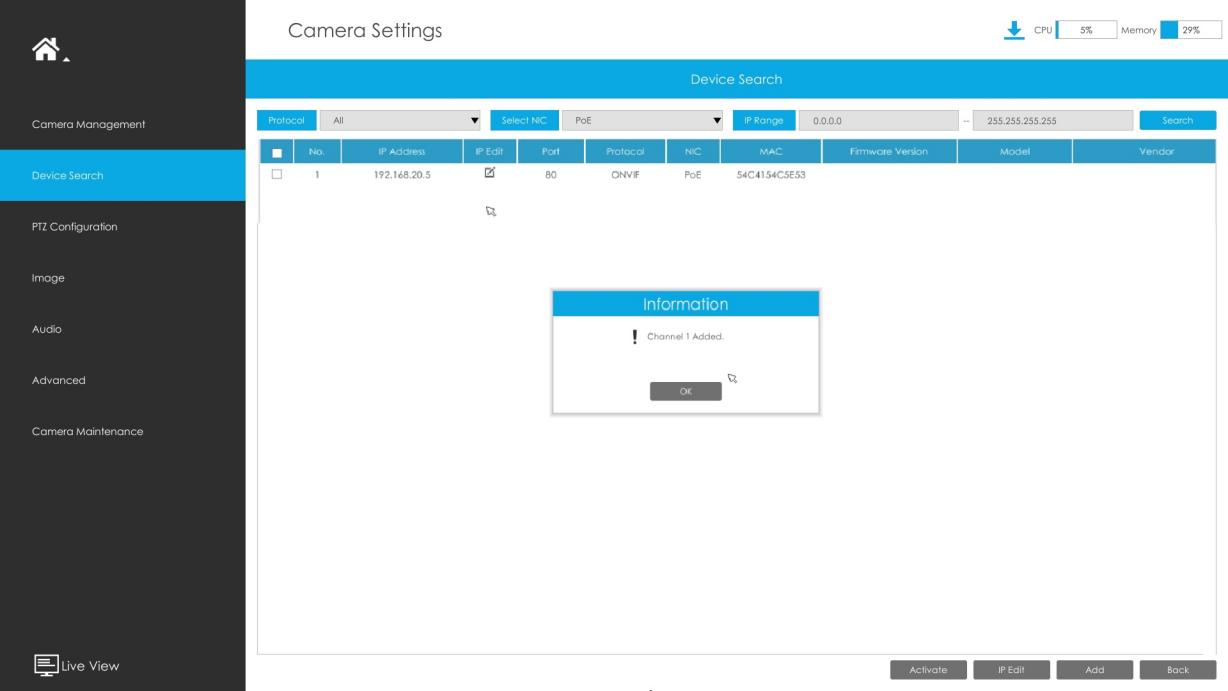Select Device Search in sidebar
The height and width of the screenshot is (691, 1228).
122,175
